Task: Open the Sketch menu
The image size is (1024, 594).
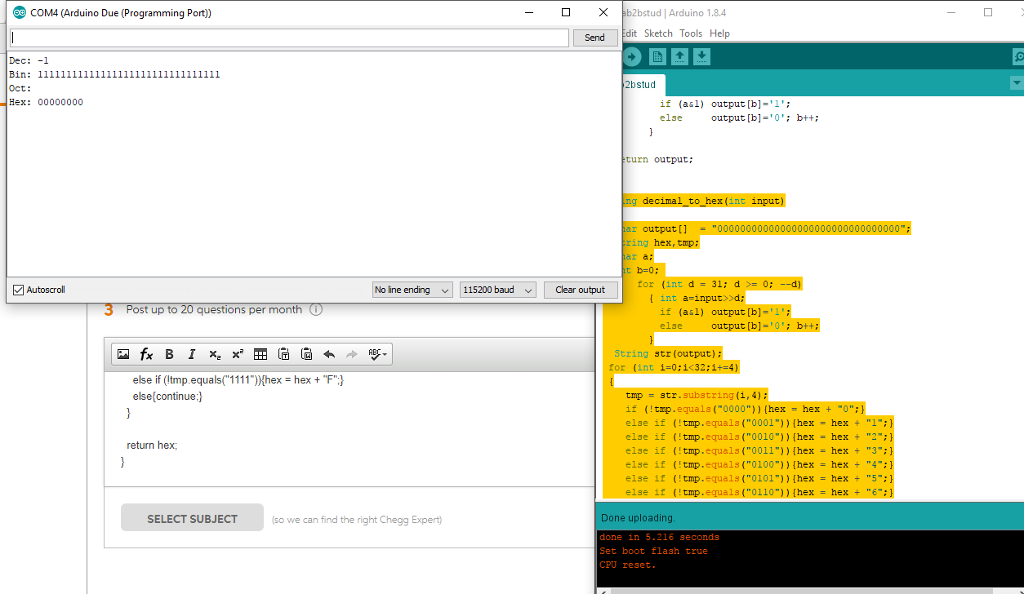Action: click(x=658, y=33)
